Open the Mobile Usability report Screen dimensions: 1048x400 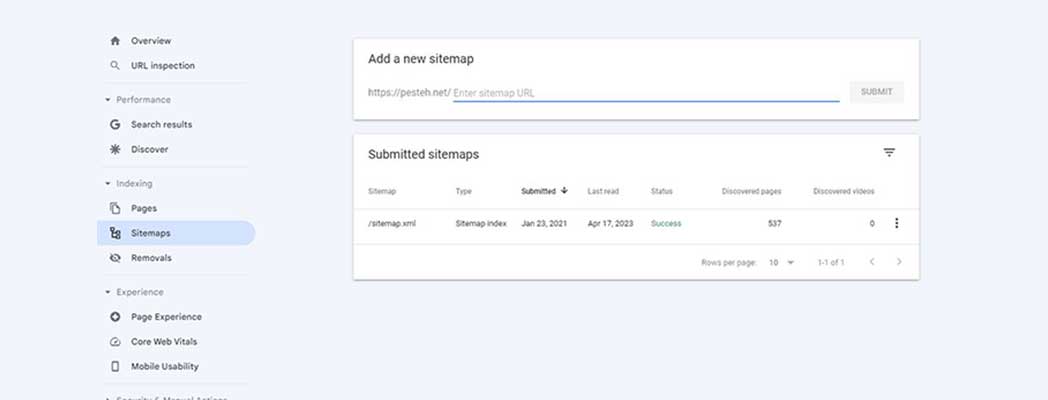click(x=164, y=367)
